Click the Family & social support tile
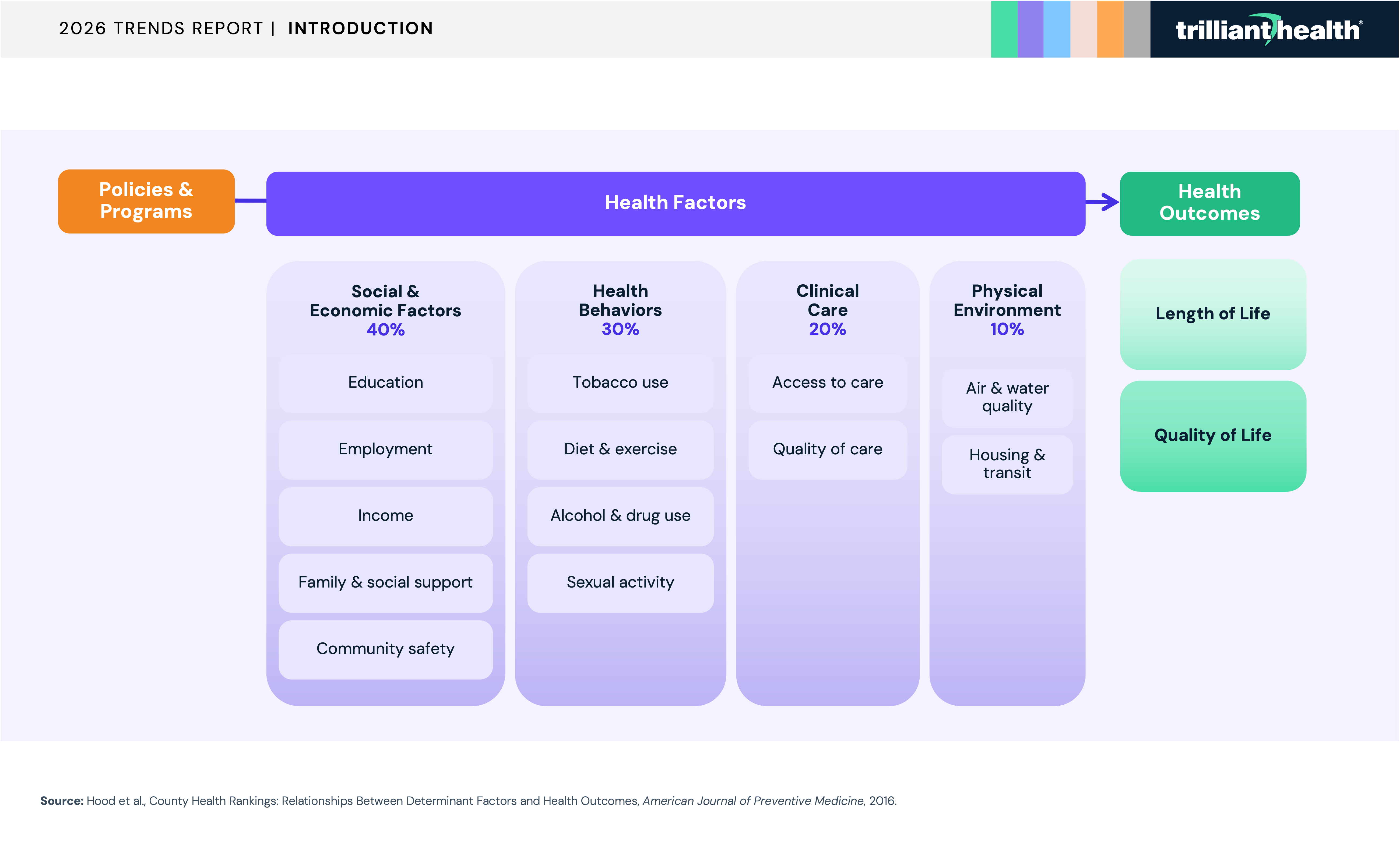The width and height of the screenshot is (1400, 863). tap(385, 583)
